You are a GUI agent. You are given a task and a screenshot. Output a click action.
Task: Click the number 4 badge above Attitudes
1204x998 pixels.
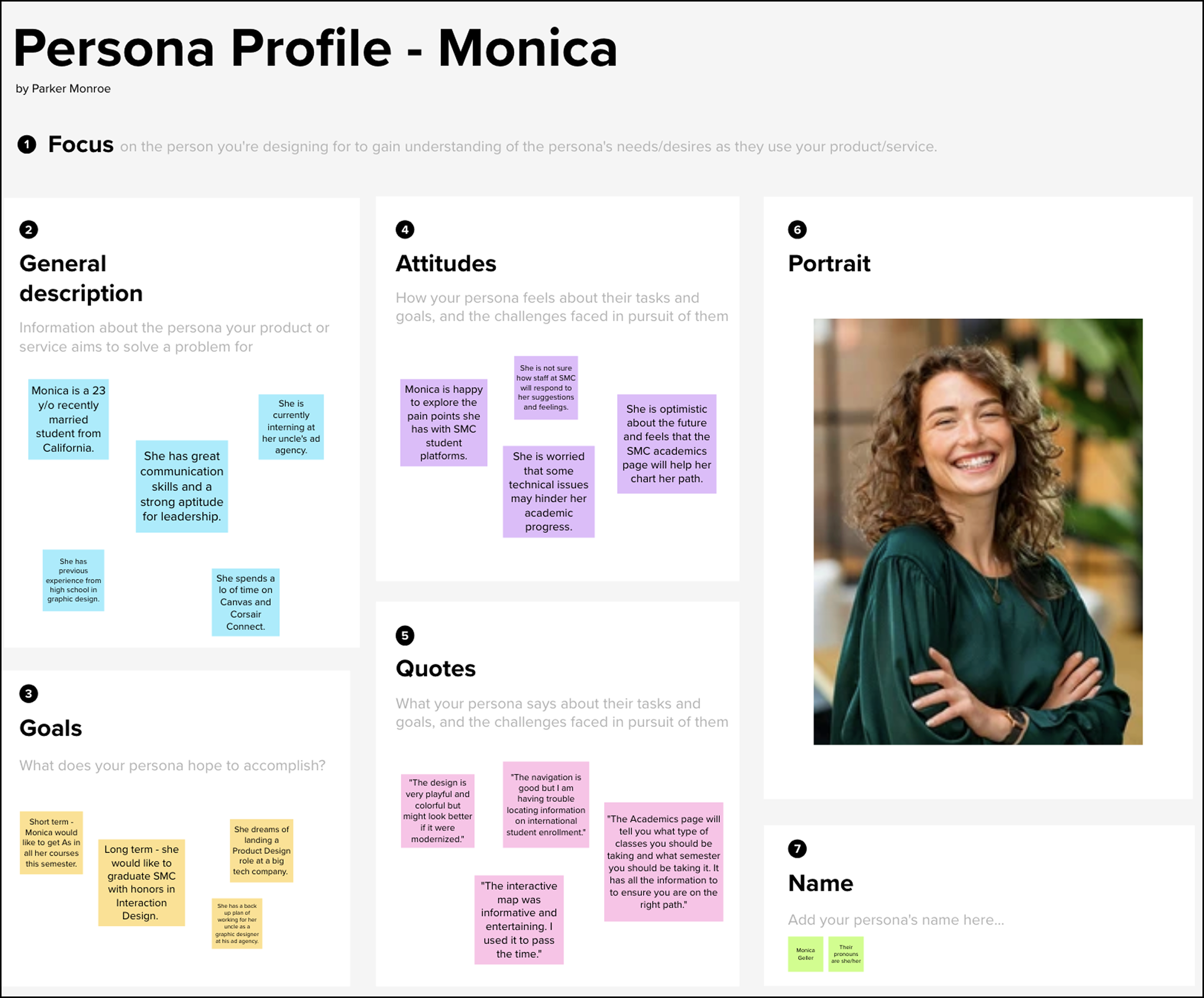(405, 230)
